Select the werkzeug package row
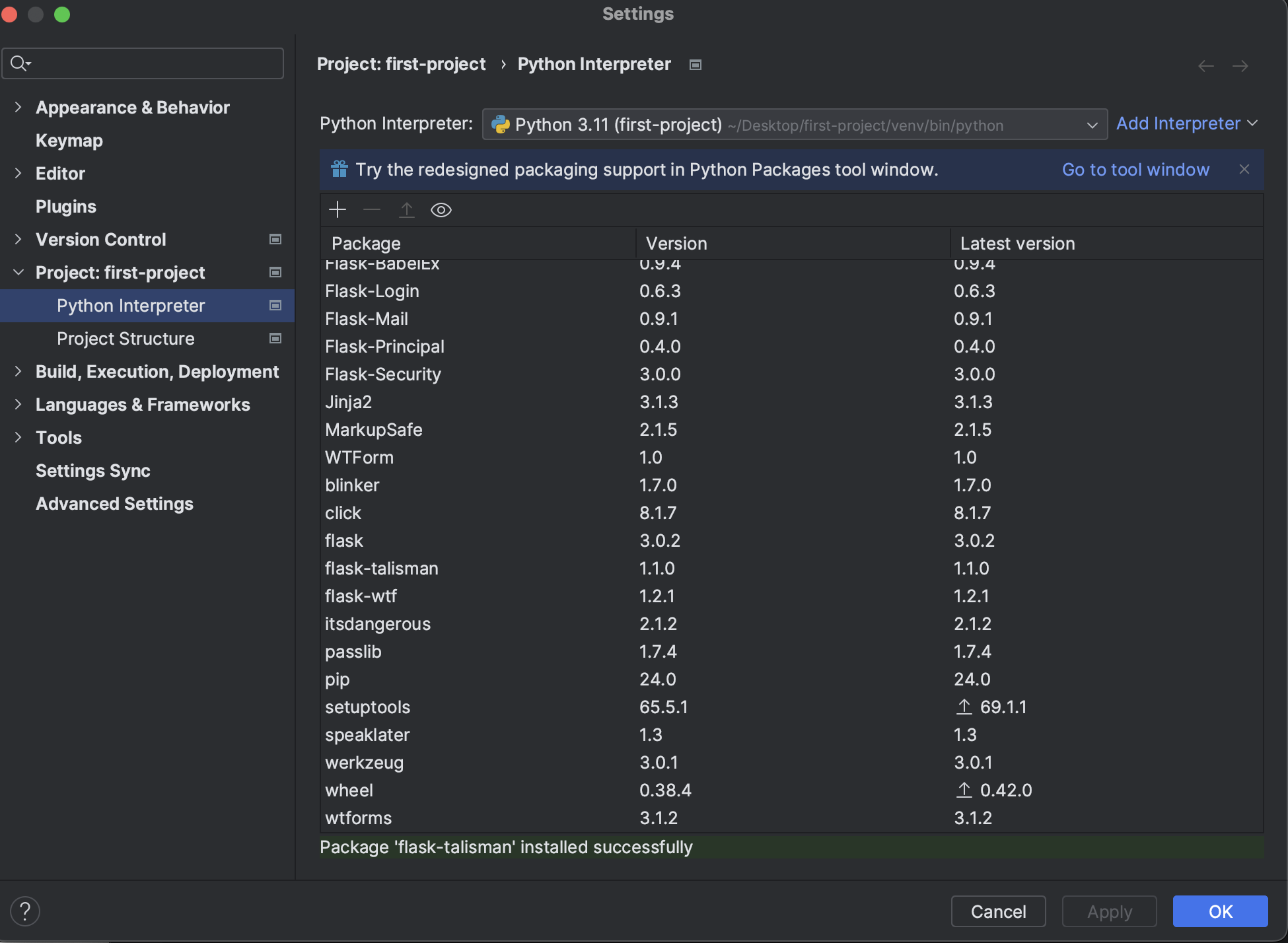The height and width of the screenshot is (943, 1288). pyautogui.click(x=791, y=762)
